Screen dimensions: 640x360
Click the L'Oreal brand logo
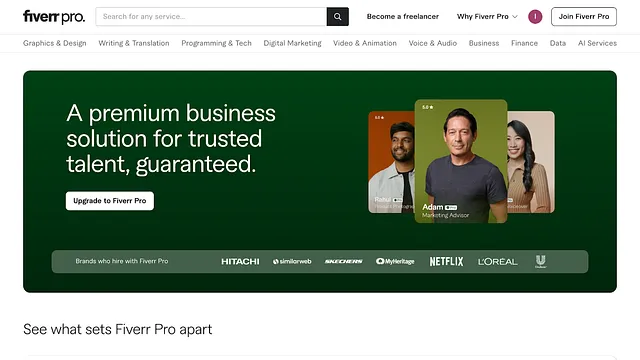(x=498, y=262)
